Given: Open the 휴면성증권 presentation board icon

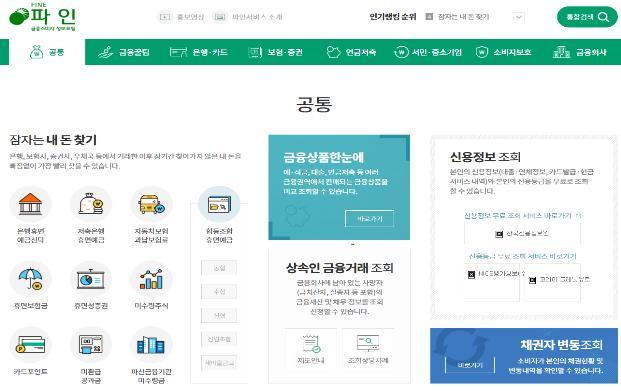Looking at the screenshot, I should (x=91, y=279).
